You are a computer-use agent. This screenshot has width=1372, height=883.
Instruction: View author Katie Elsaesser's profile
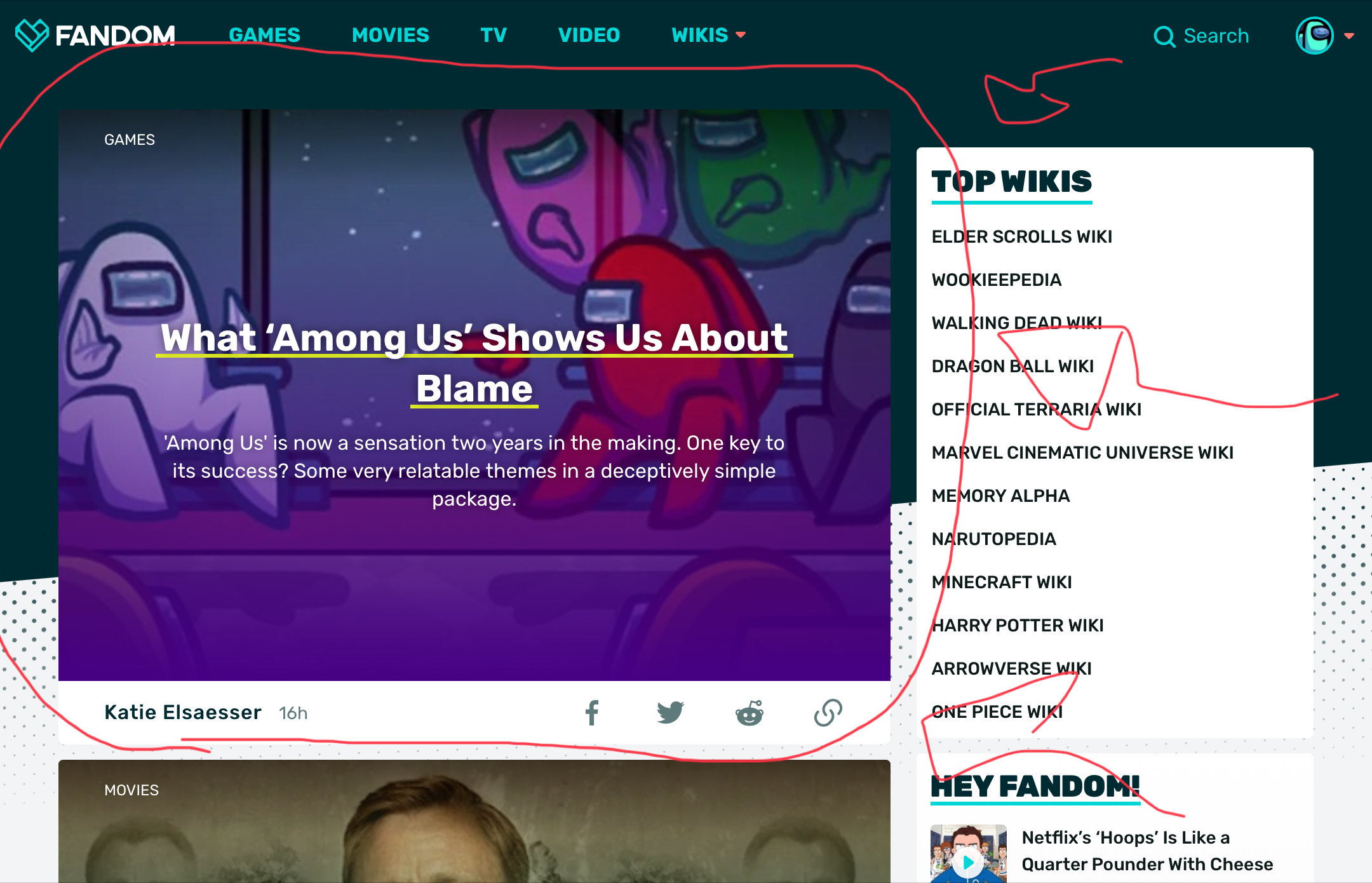(x=183, y=712)
